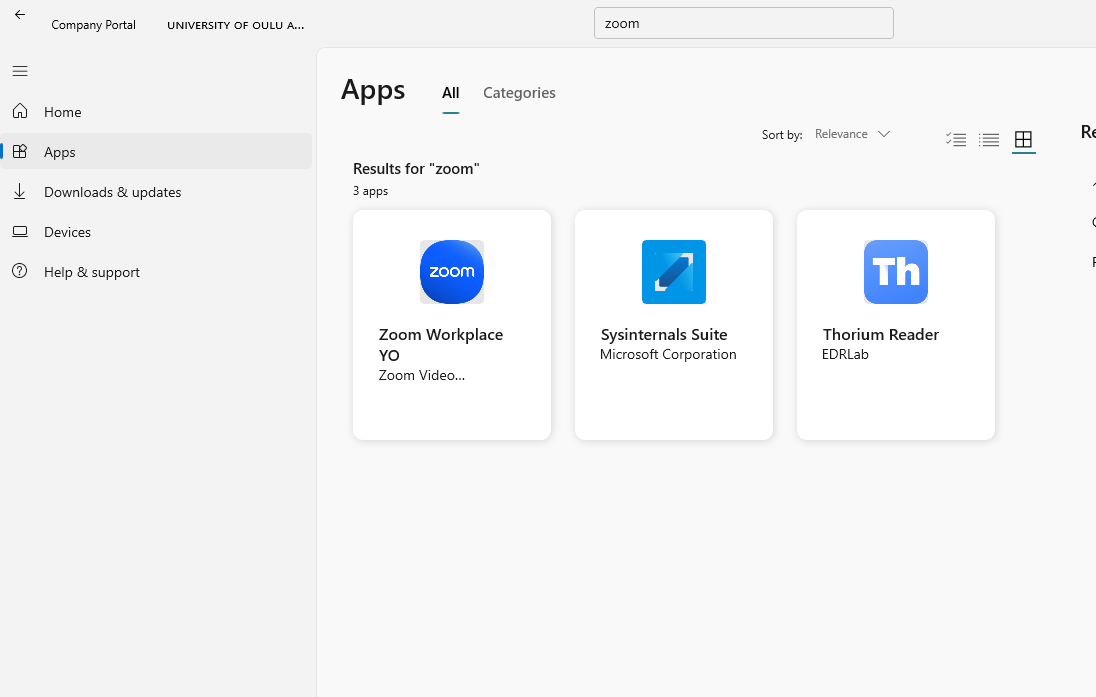Open Devices in the sidebar
1096x697 pixels.
(157, 232)
